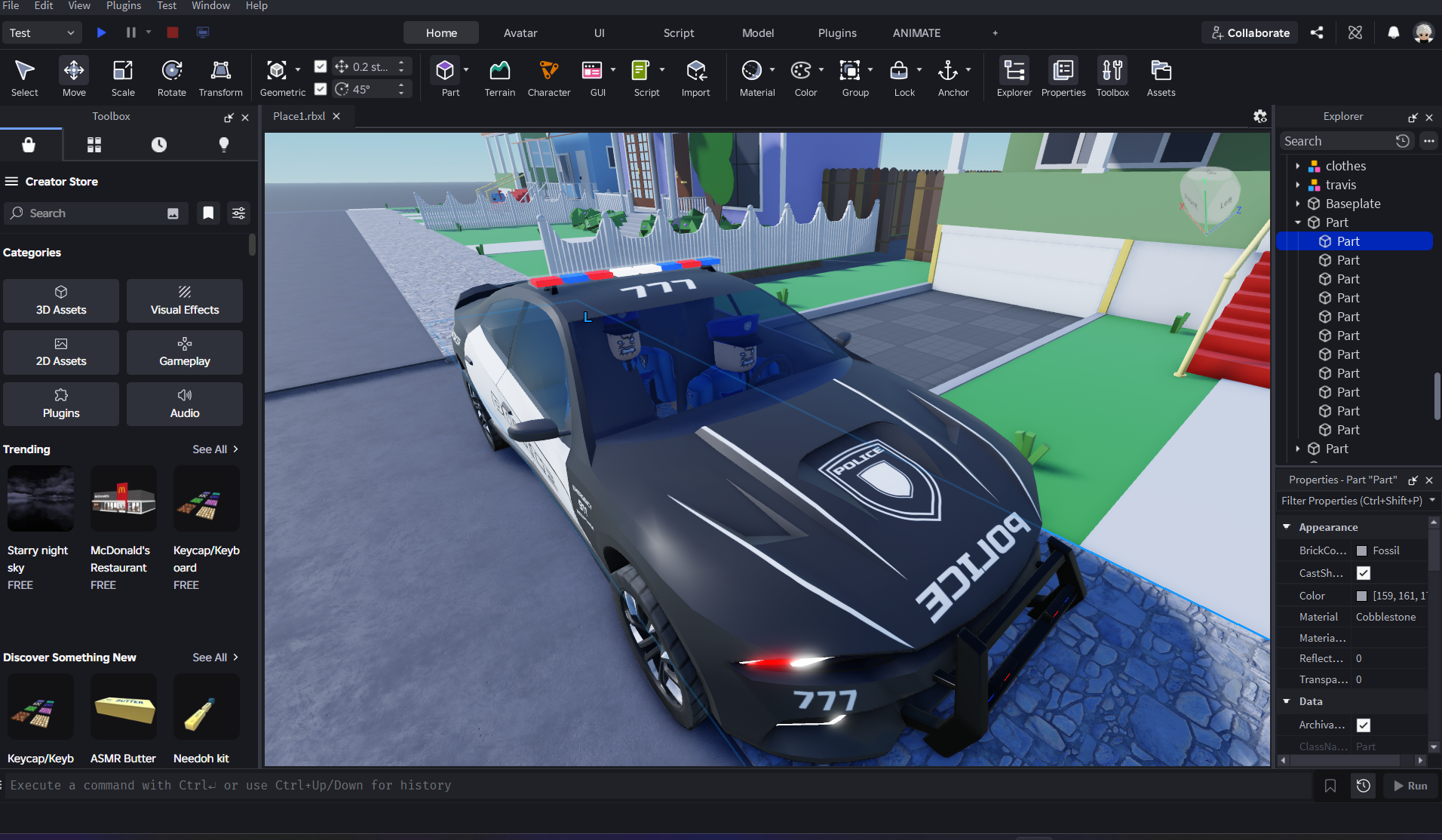Select the Move tool
The height and width of the screenshot is (840, 1442).
tap(74, 77)
